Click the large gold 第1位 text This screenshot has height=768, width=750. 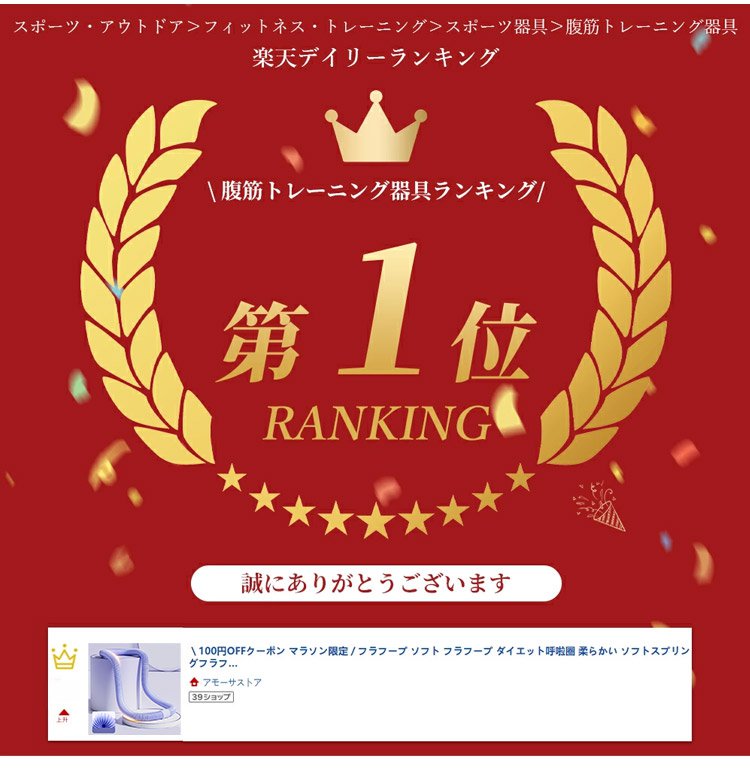[x=376, y=316]
